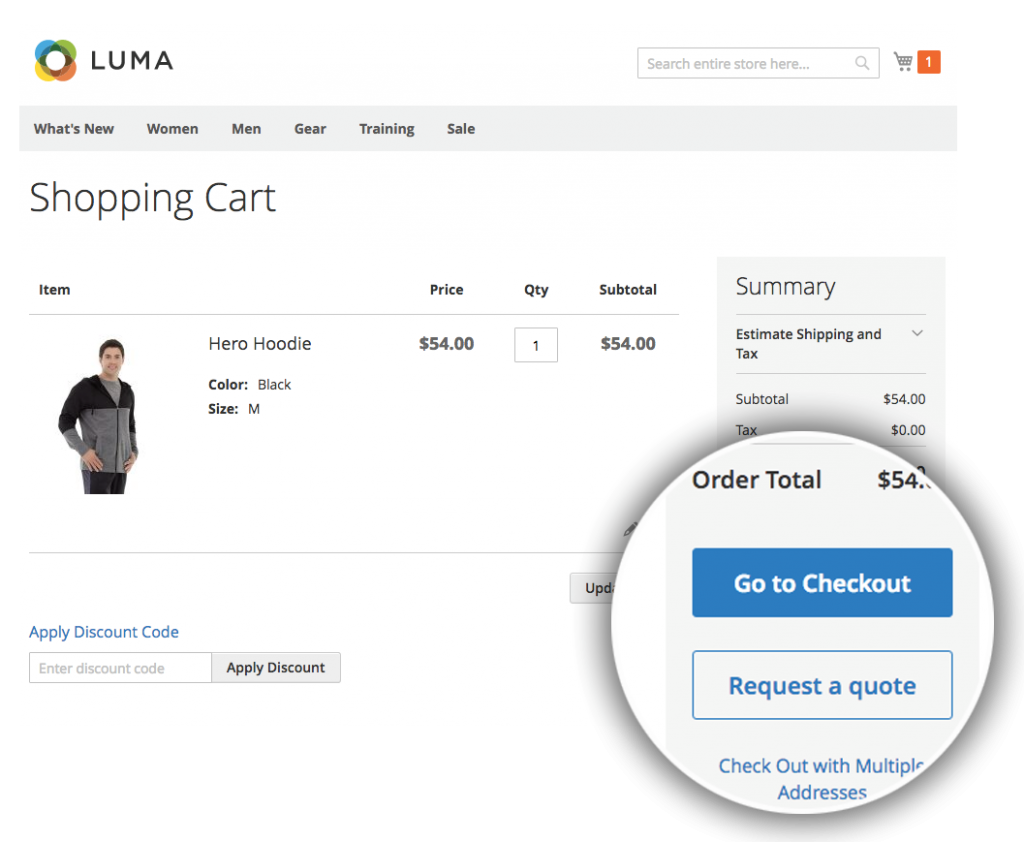Click the Luma logo icon
The height and width of the screenshot is (842, 1024).
tap(55, 61)
